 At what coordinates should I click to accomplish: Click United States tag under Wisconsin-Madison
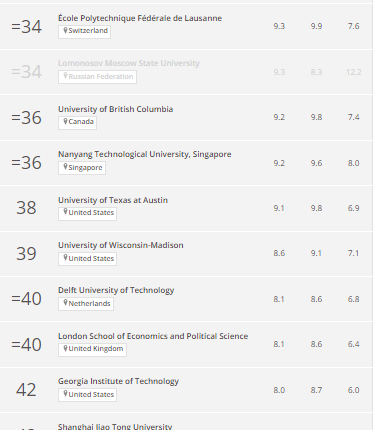[87, 259]
